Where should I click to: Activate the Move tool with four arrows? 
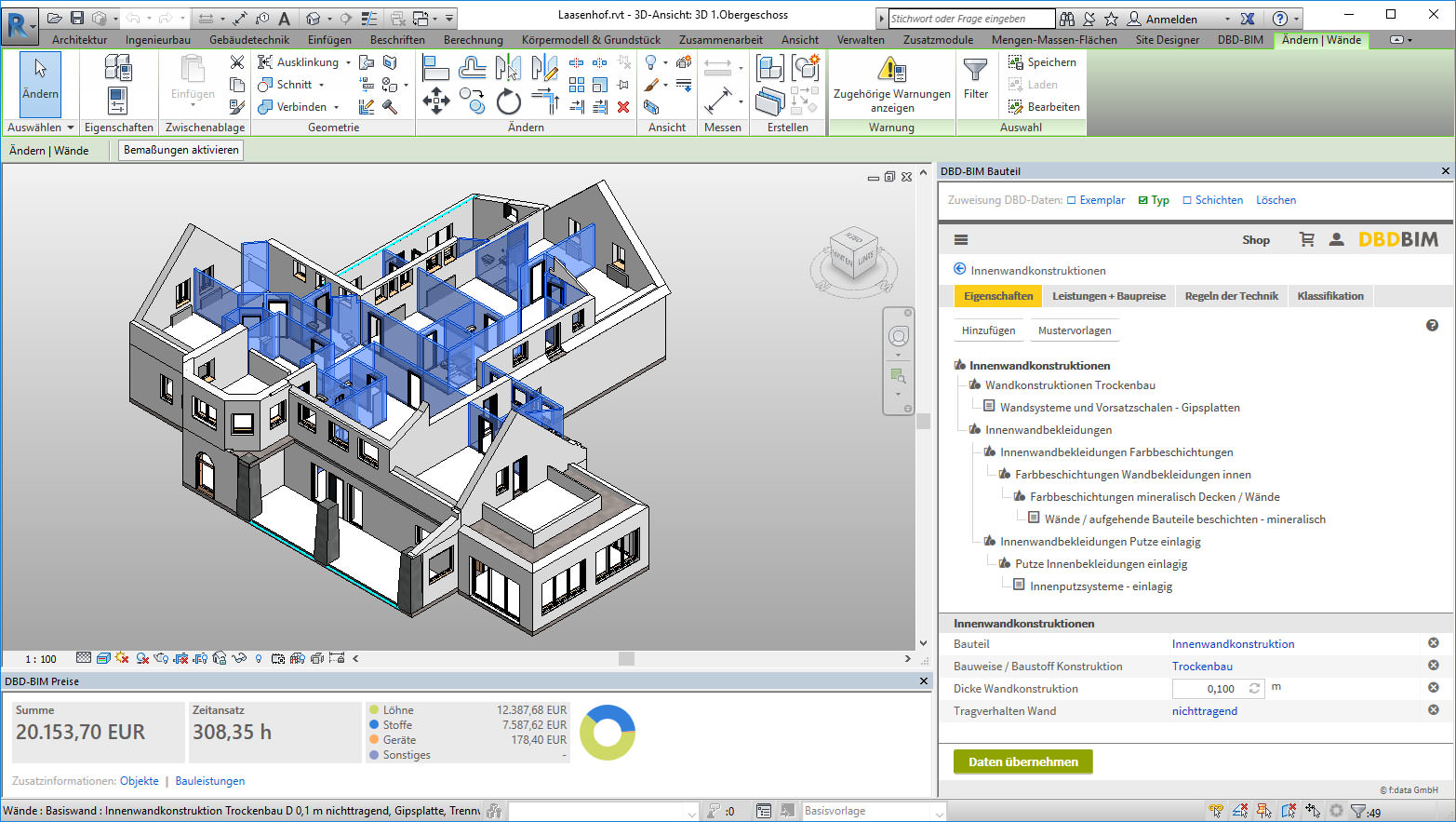pos(435,101)
